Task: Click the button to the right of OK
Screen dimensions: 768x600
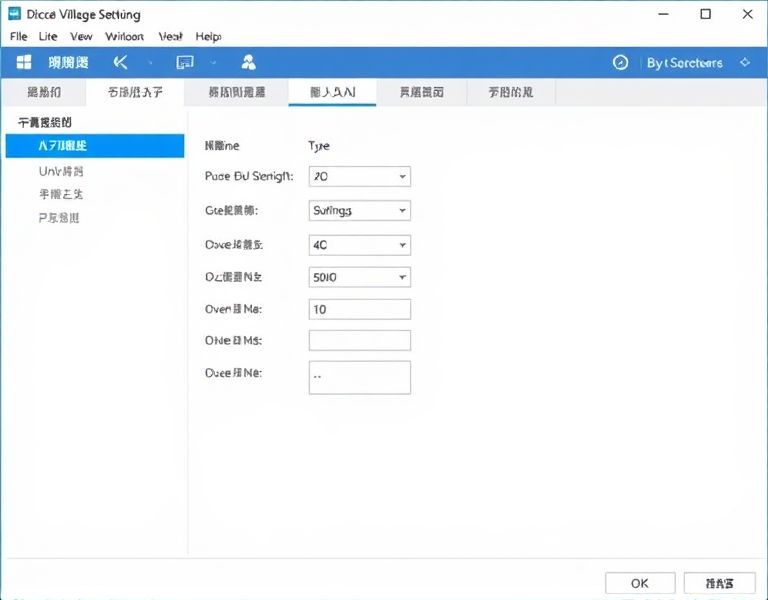Action: coord(720,583)
